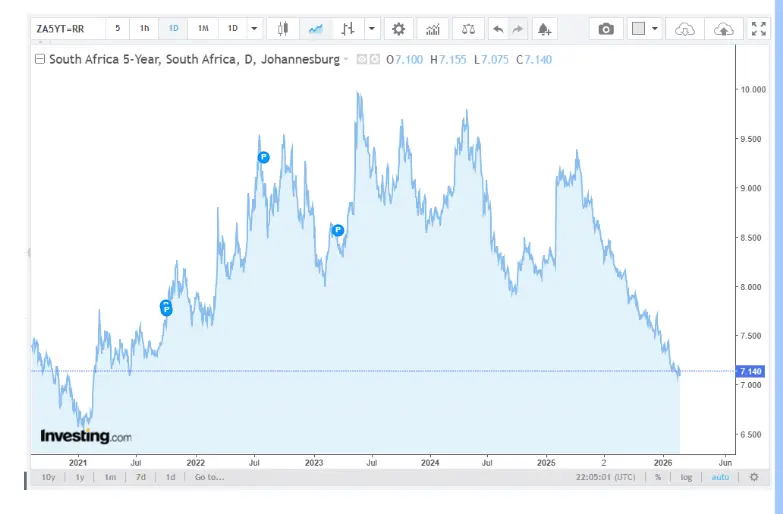This screenshot has width=783, height=514.
Task: Click the 10.000 price axis label
Action: 753,89
